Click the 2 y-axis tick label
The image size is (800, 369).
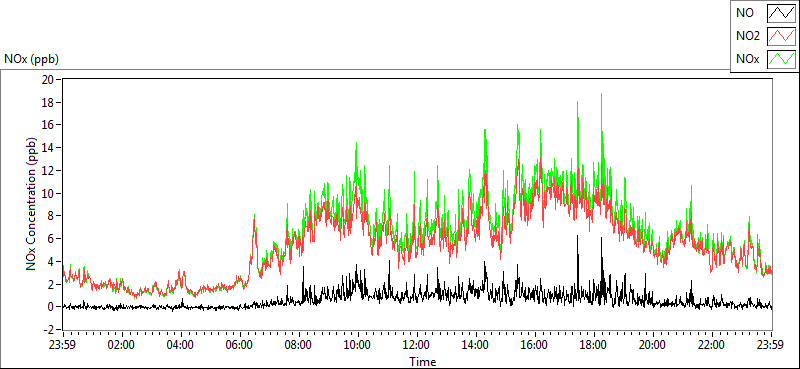point(51,284)
